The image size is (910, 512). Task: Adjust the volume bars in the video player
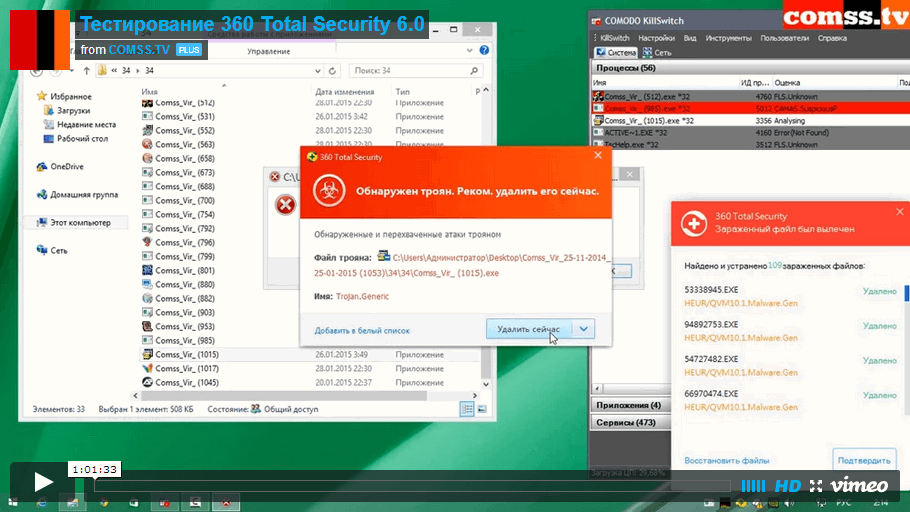tap(753, 486)
